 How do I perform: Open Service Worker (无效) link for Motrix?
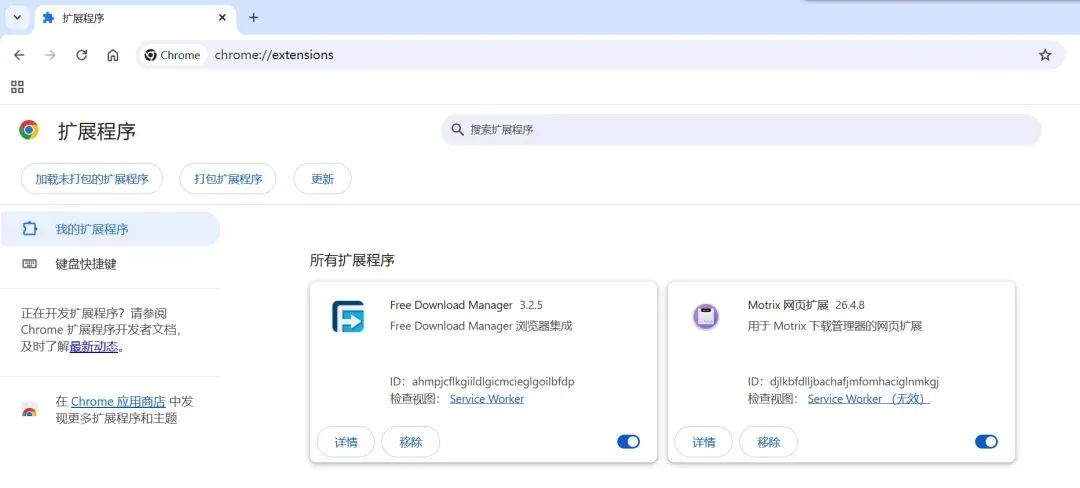pos(869,399)
